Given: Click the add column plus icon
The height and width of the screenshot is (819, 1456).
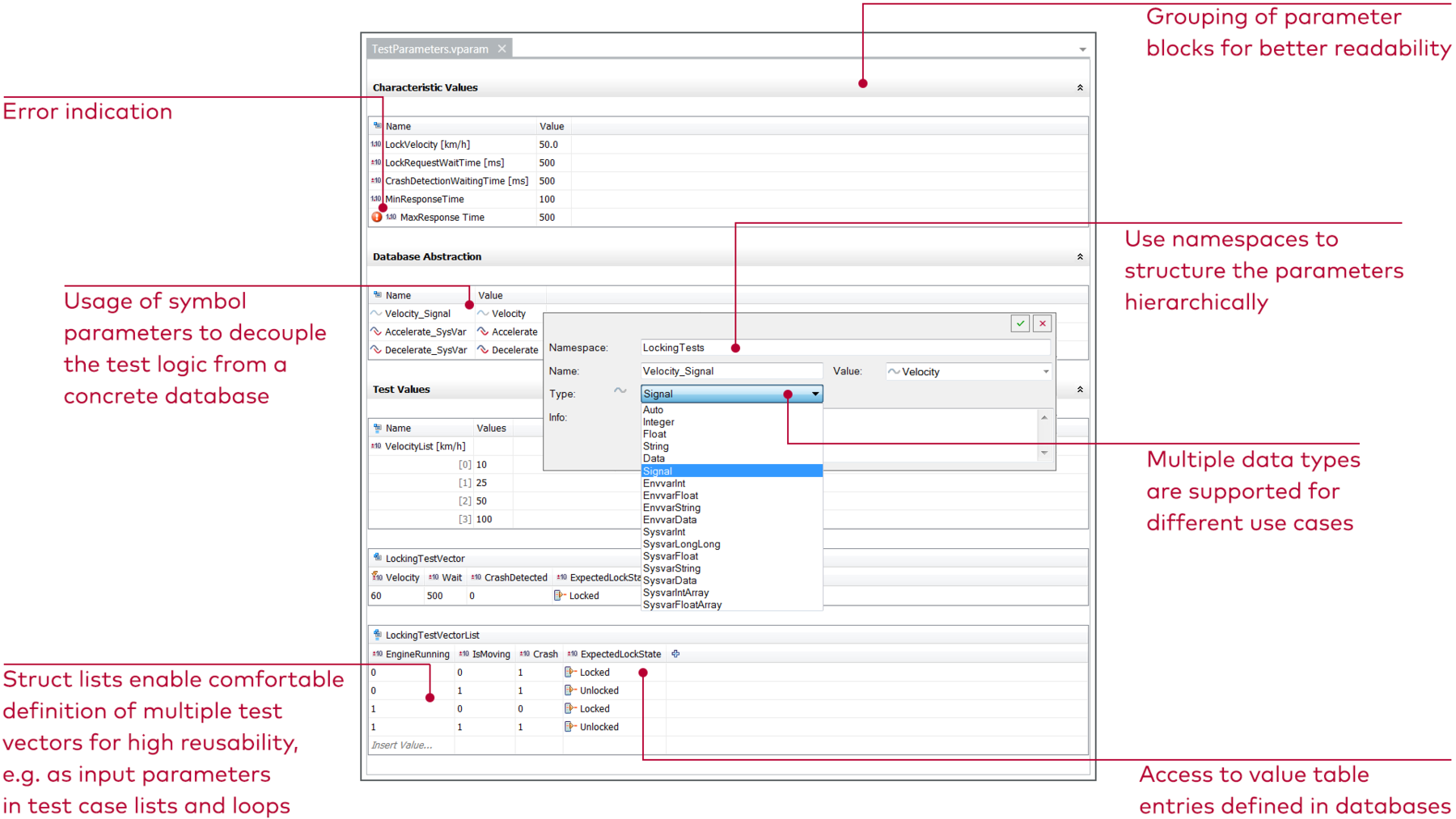Looking at the screenshot, I should 676,654.
